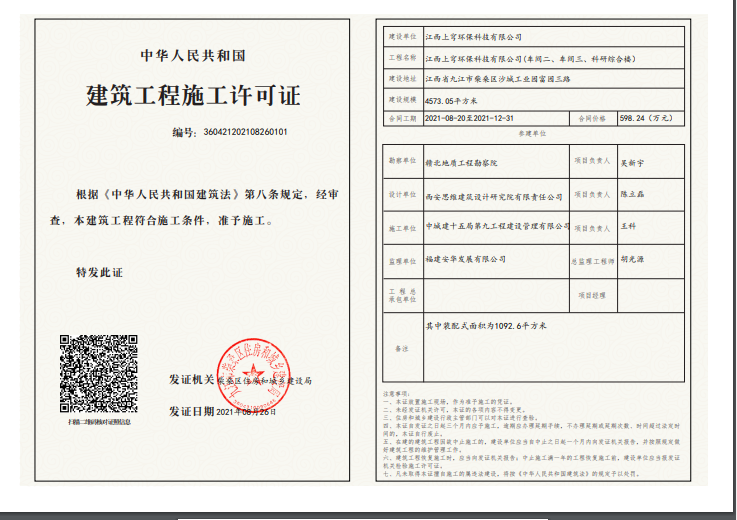Viewport: 737px width, 520px height.
Task: Click the 勘察单位 value 赣北地质工程勘察院
Action: click(x=461, y=161)
